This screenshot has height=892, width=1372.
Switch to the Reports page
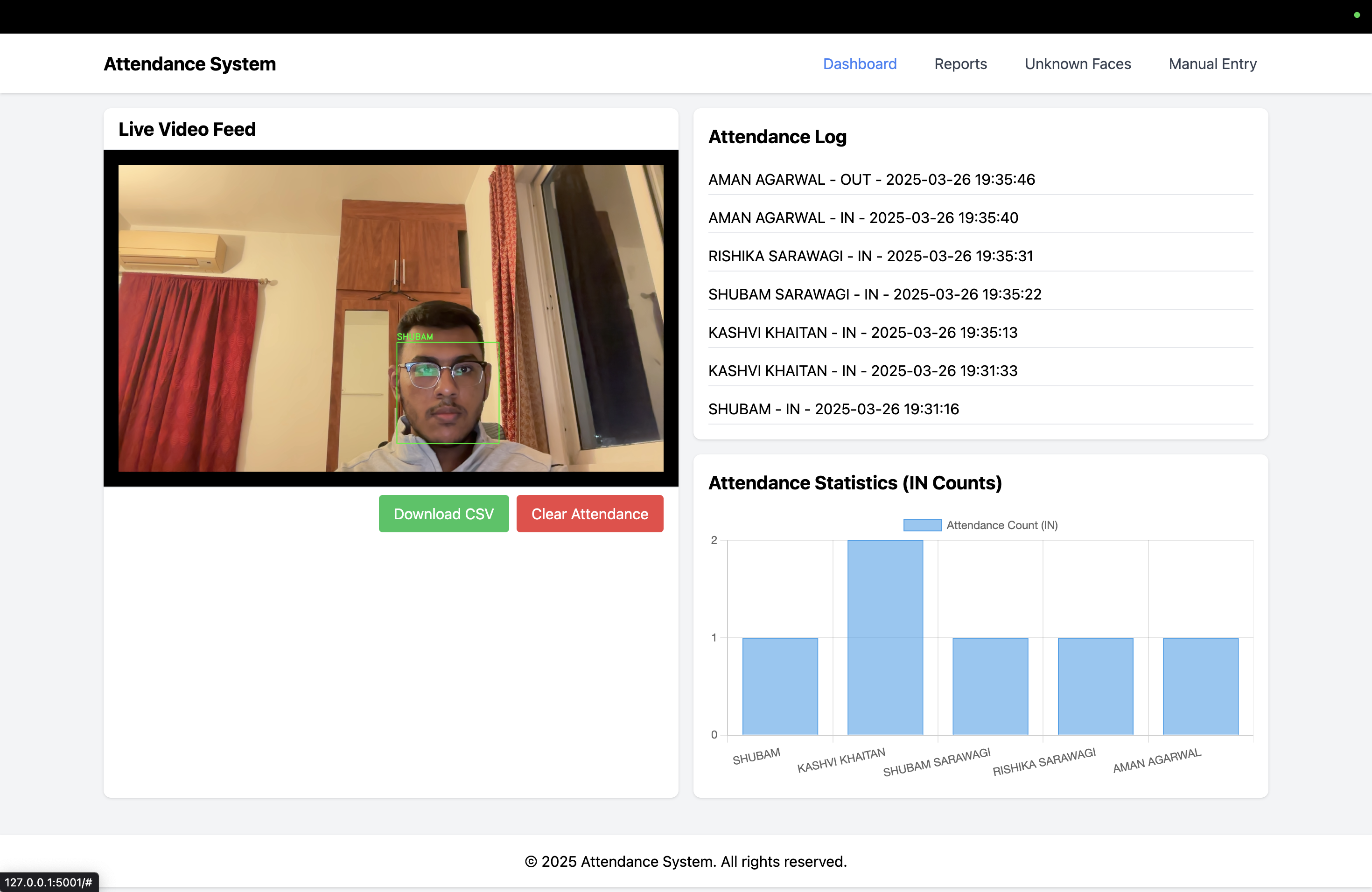point(960,64)
